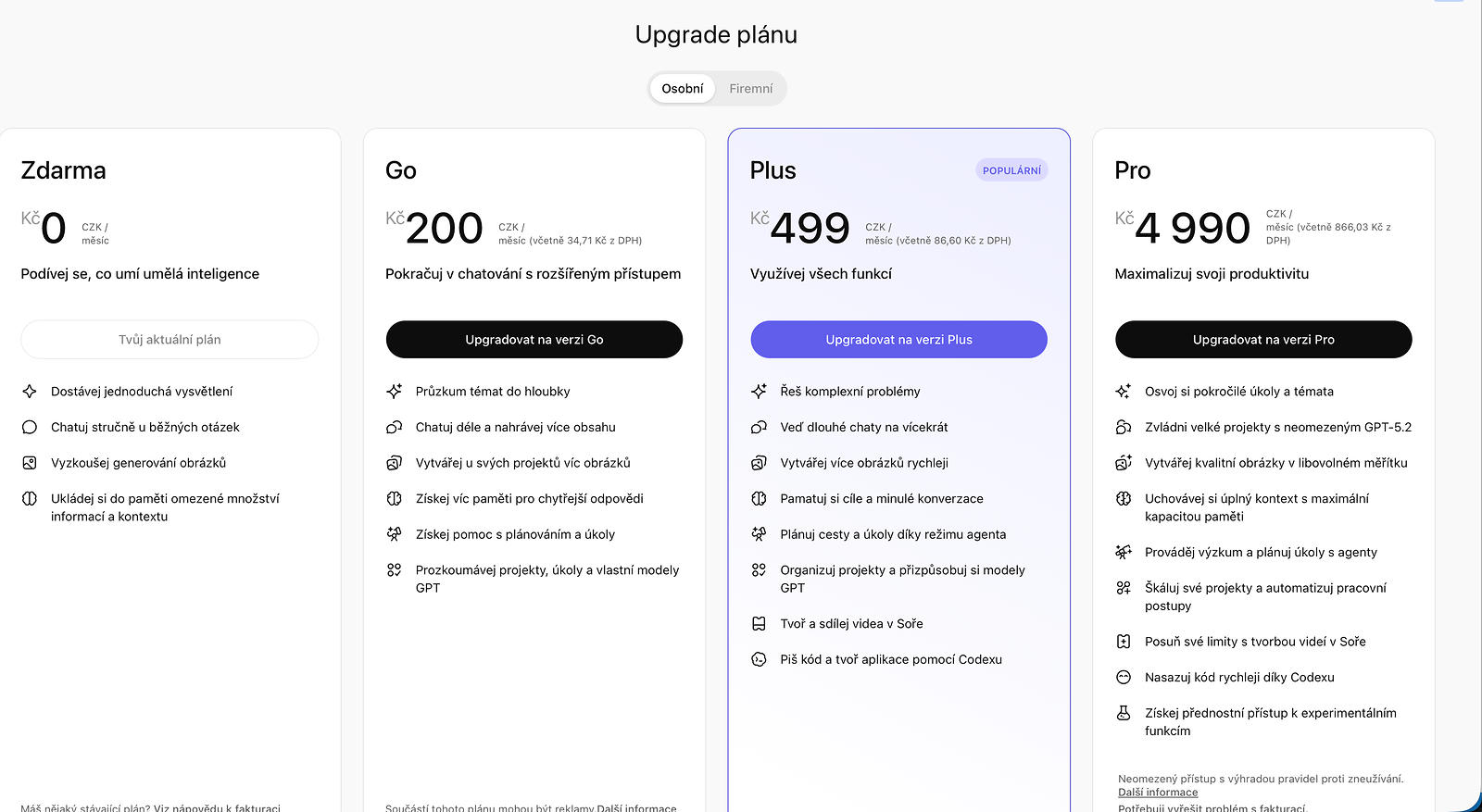Screen dimensions: 1482x812
Task: Click sparkle icon beside Řeš komplexní problémy
Action: (x=759, y=392)
